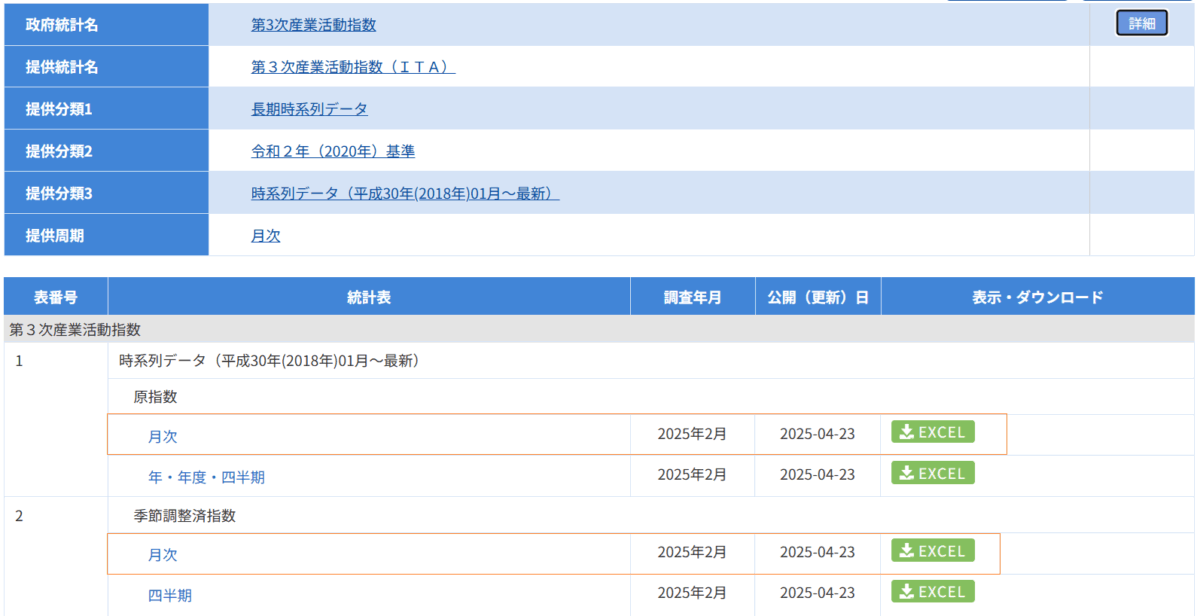Viewport: 1200px width, 616px height.
Task: Download the 四半期 Excel file
Action: click(932, 591)
